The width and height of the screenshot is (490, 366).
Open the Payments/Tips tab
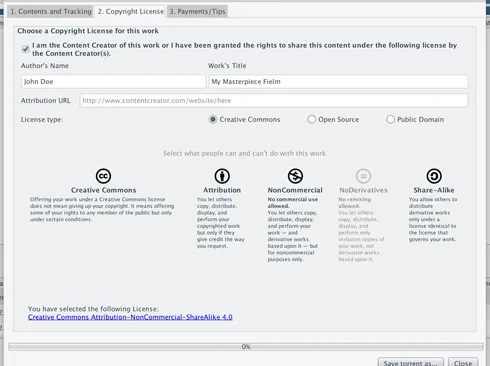[197, 11]
